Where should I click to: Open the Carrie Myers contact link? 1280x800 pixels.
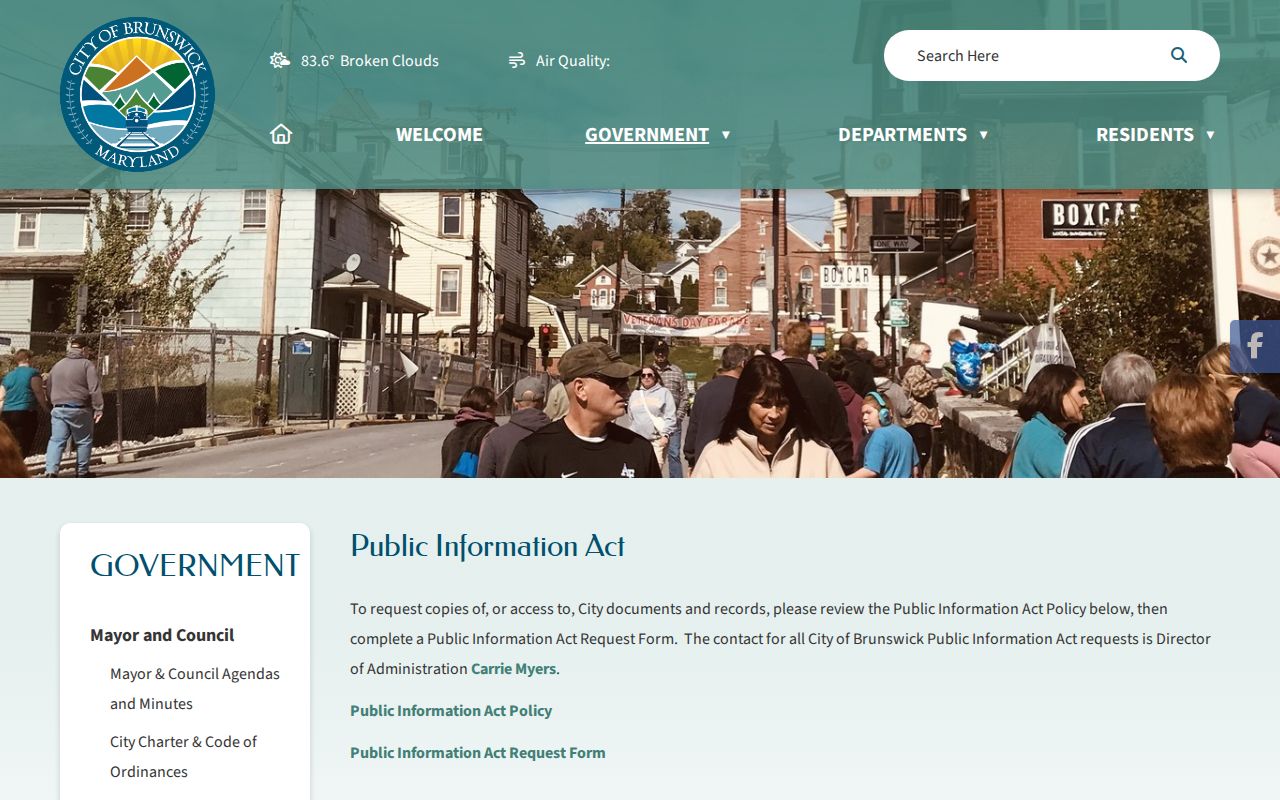(x=513, y=669)
